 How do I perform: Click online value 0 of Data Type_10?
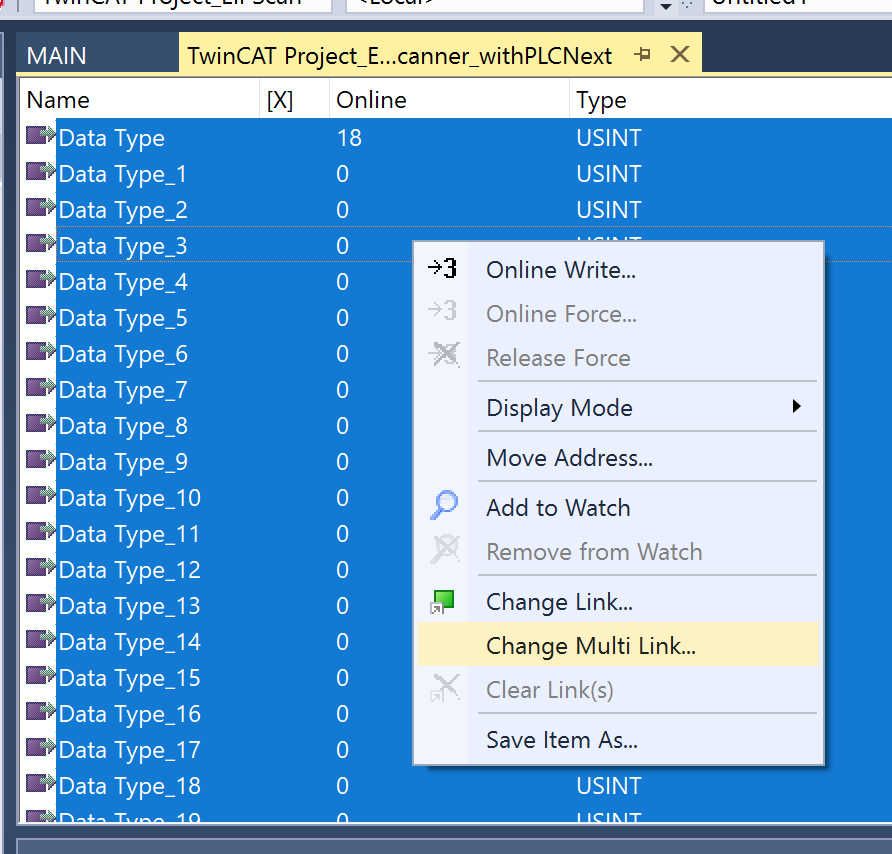342,498
